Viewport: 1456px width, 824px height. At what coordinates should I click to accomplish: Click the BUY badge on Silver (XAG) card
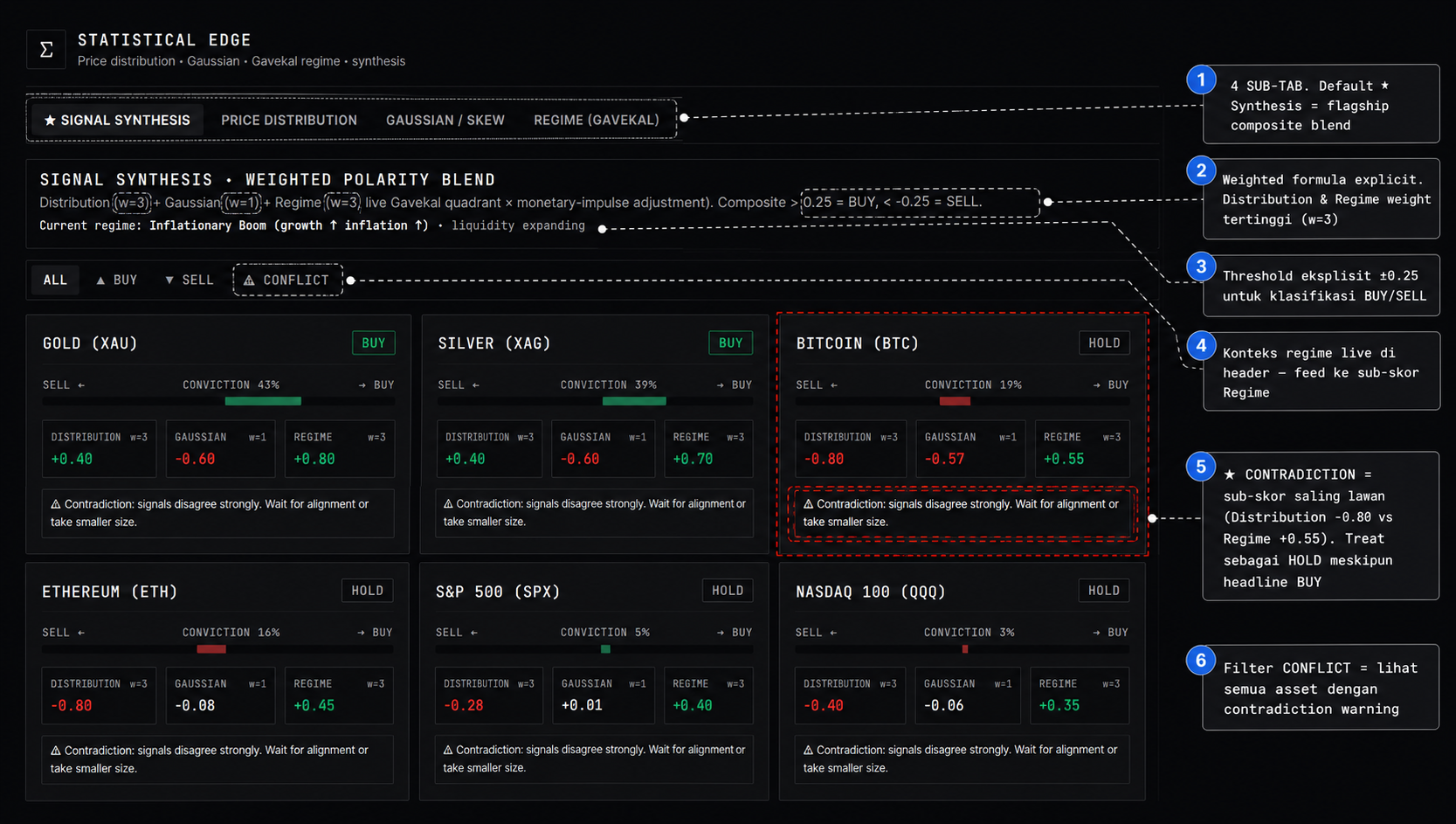click(x=731, y=343)
